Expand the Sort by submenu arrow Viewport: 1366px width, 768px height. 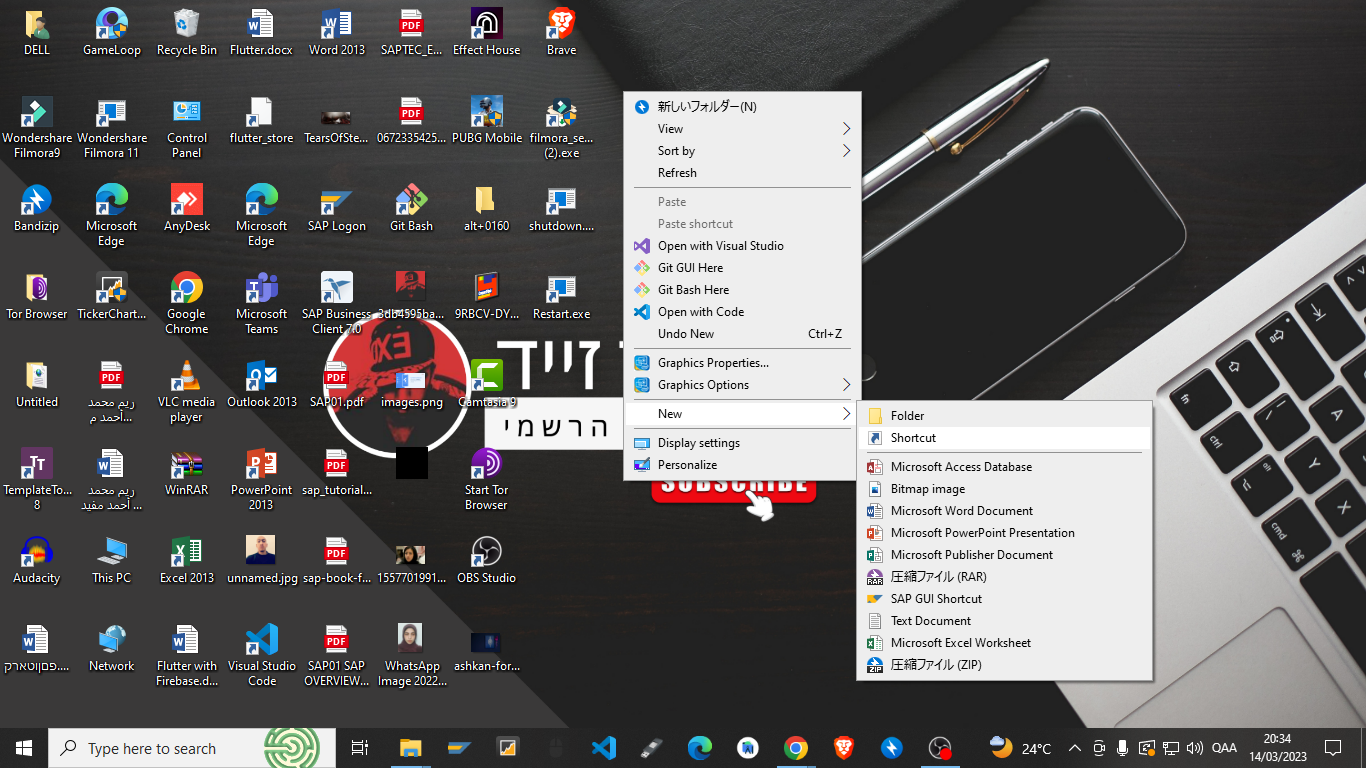pos(846,151)
